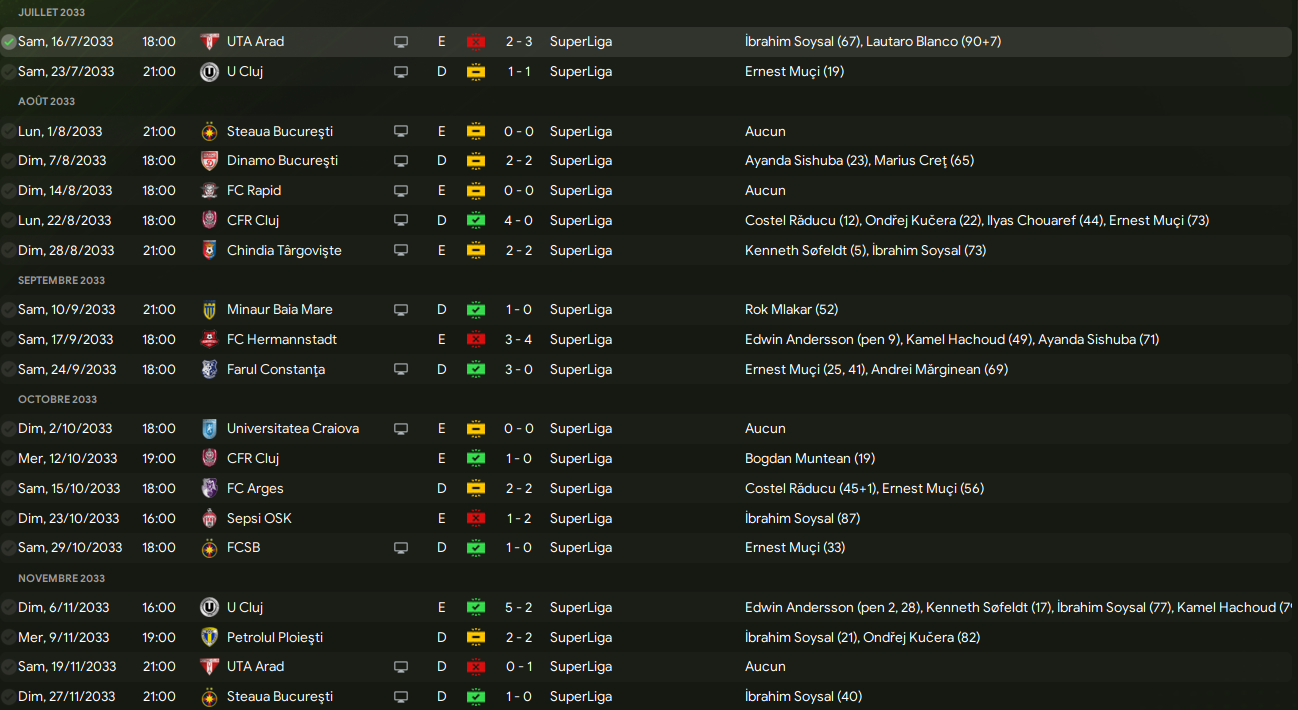Click green win icon on Farul Constanța row
Screen dimensions: 1298x710
(475, 370)
